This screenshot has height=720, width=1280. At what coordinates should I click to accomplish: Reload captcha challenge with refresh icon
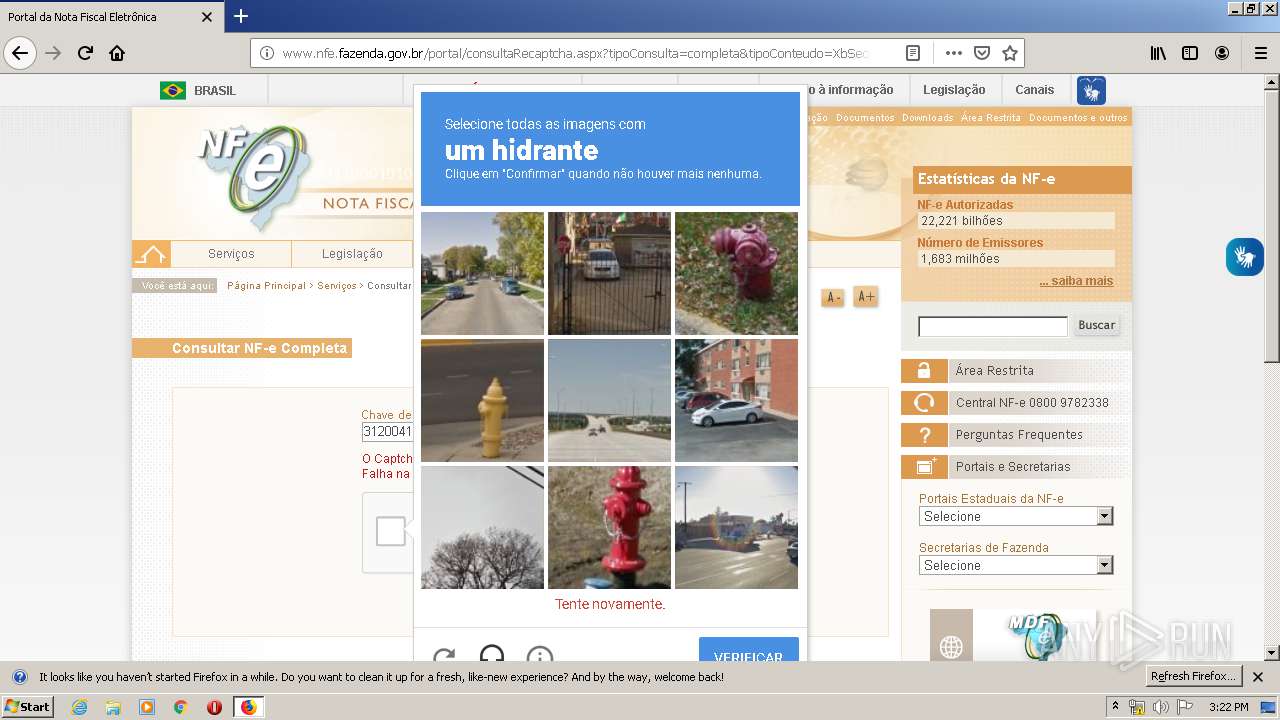tap(444, 655)
